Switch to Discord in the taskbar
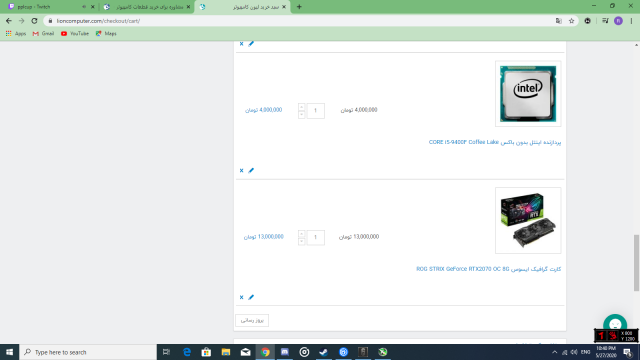640x360 pixels. click(x=284, y=352)
